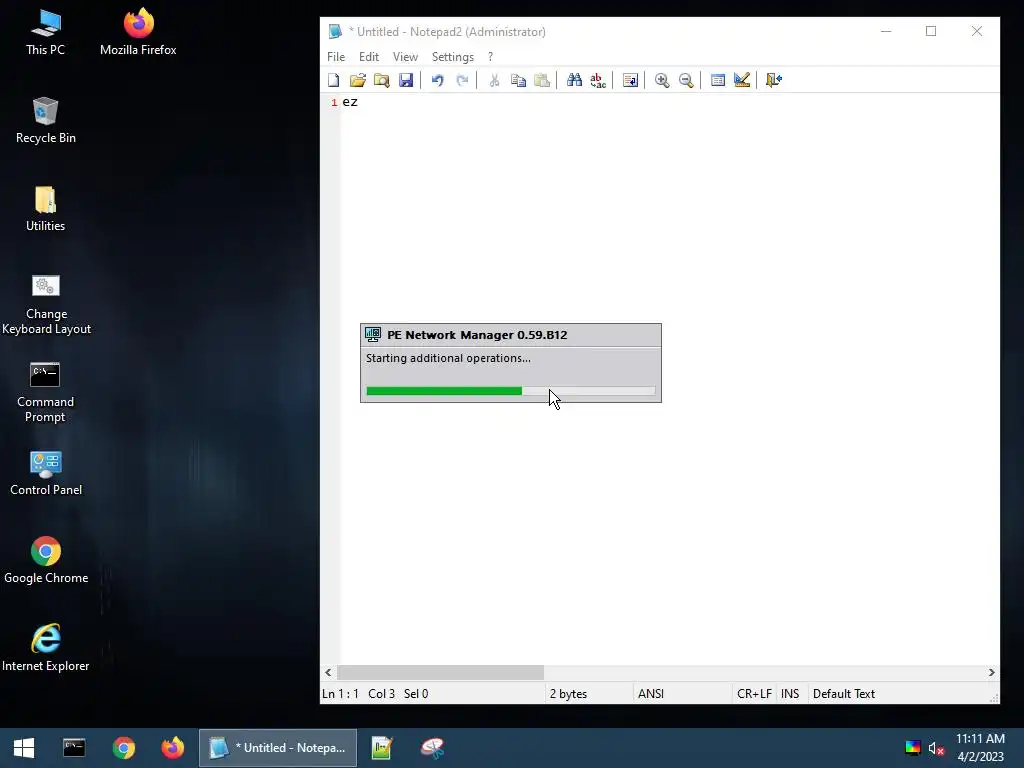The image size is (1024, 768).
Task: Click the horizontal scrollbar thumb in Notepad2
Action: click(x=440, y=672)
